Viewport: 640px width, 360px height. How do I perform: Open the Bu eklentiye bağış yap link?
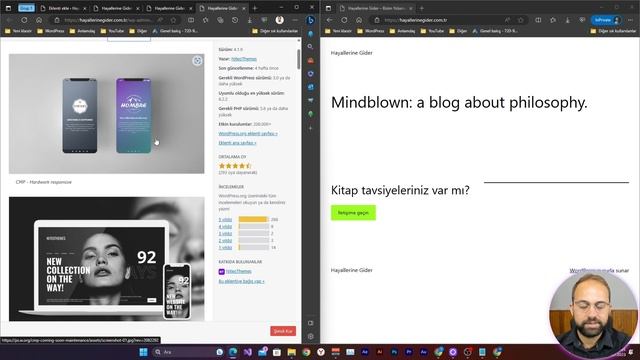(x=241, y=281)
